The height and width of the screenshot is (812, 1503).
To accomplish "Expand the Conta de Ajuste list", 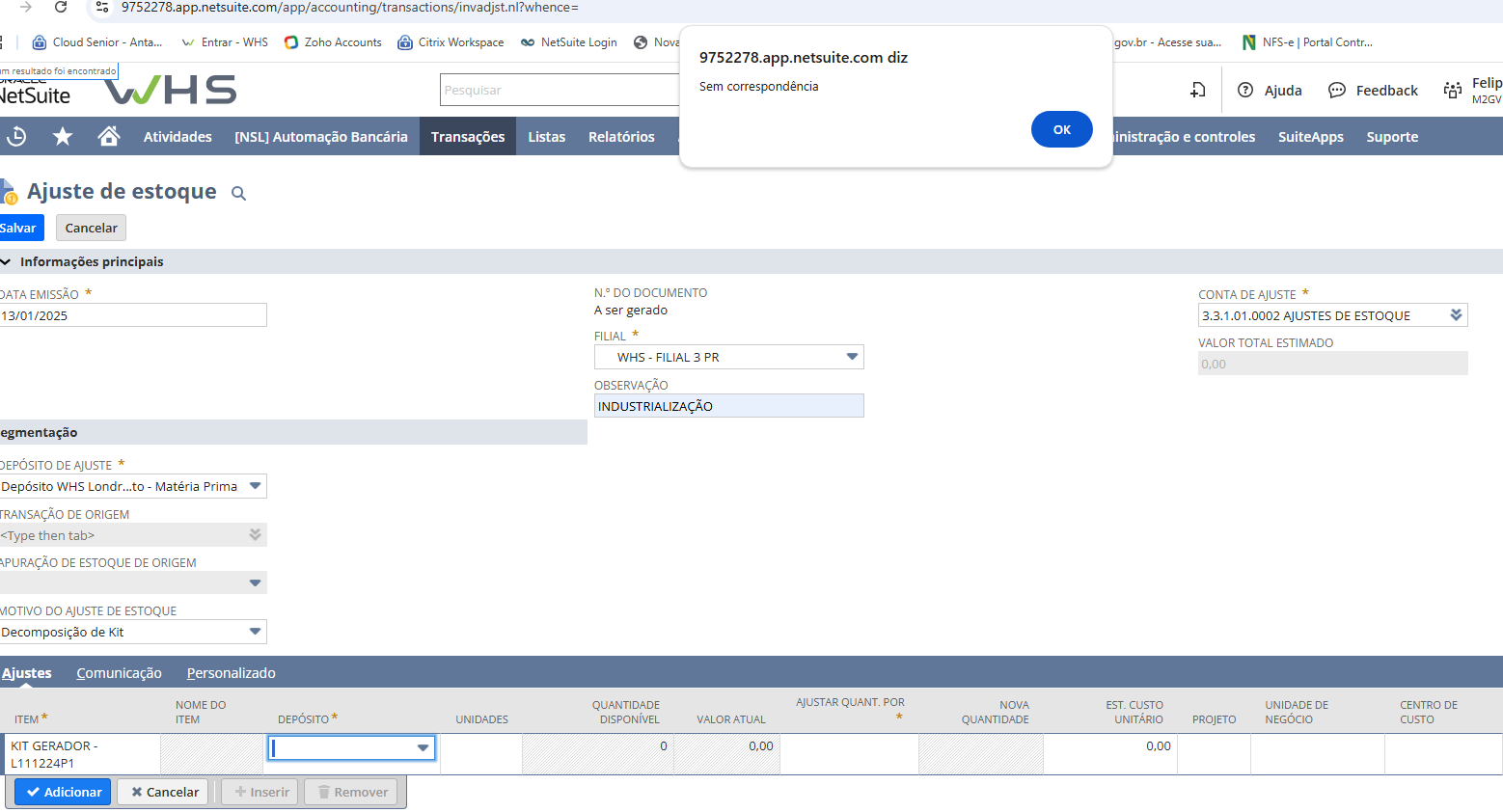I will [x=1456, y=315].
